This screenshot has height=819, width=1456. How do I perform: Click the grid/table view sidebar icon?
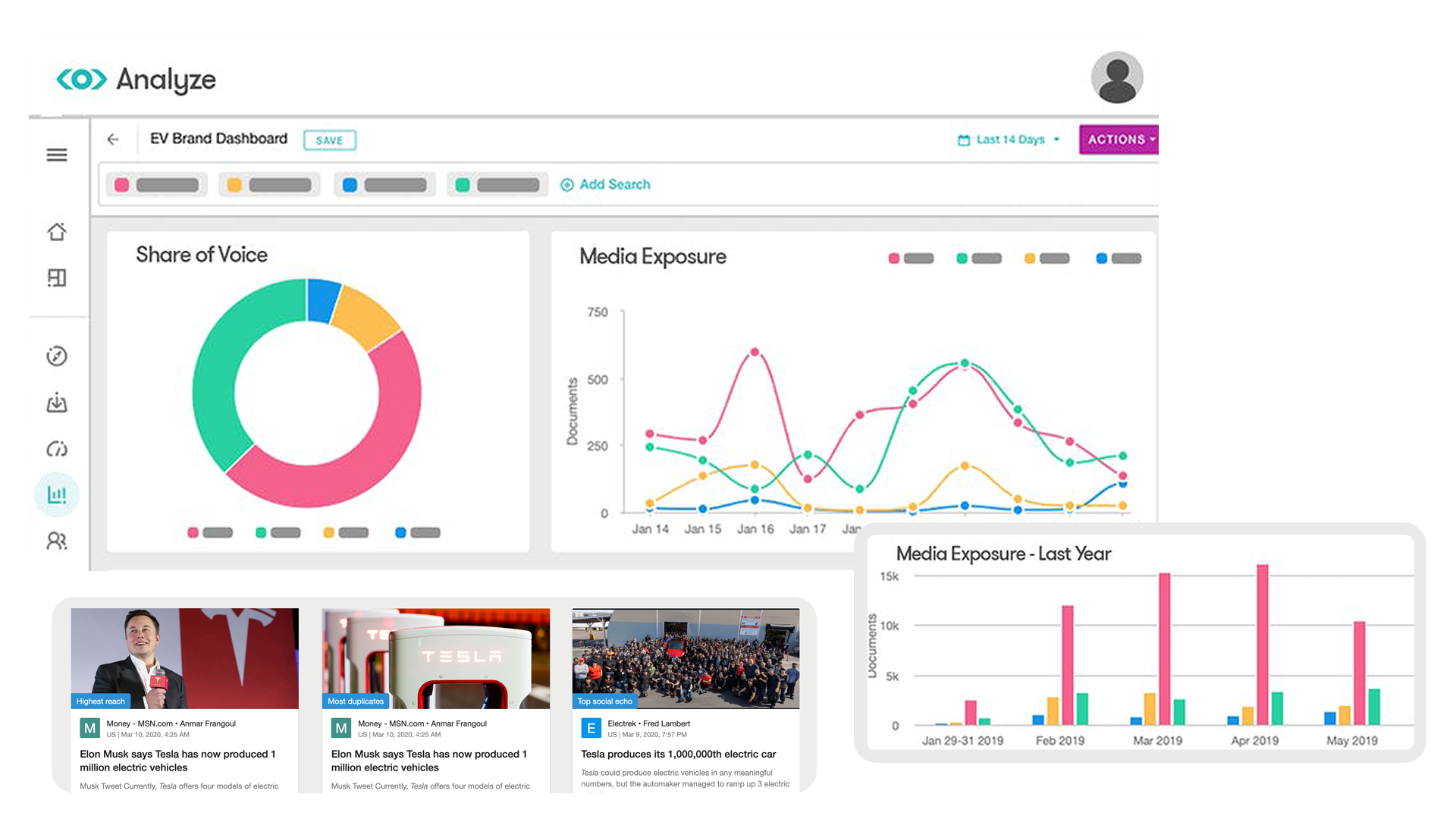57,277
